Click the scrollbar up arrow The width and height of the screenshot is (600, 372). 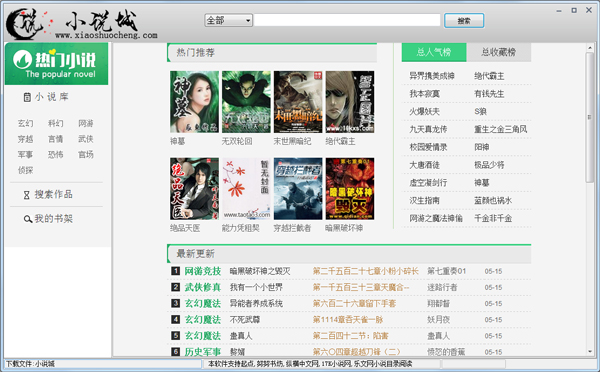pos(589,47)
